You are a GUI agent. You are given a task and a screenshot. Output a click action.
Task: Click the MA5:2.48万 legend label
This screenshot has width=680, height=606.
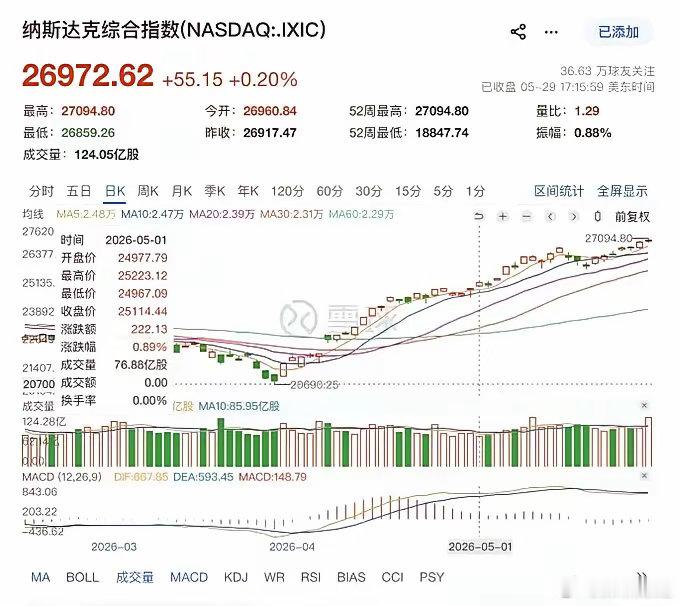86,214
